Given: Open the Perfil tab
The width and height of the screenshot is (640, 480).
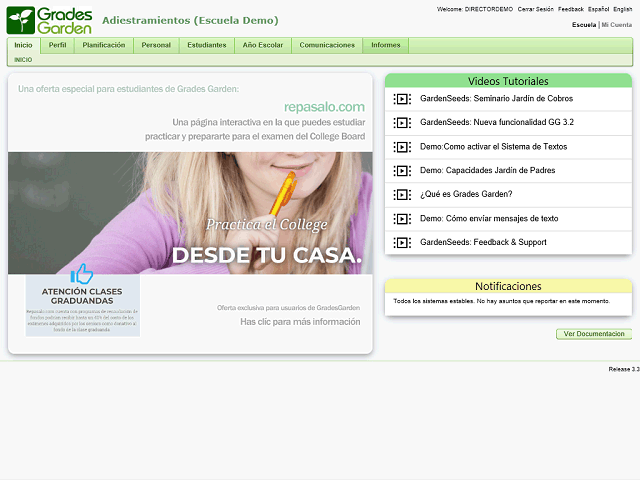Looking at the screenshot, I should click(57, 45).
